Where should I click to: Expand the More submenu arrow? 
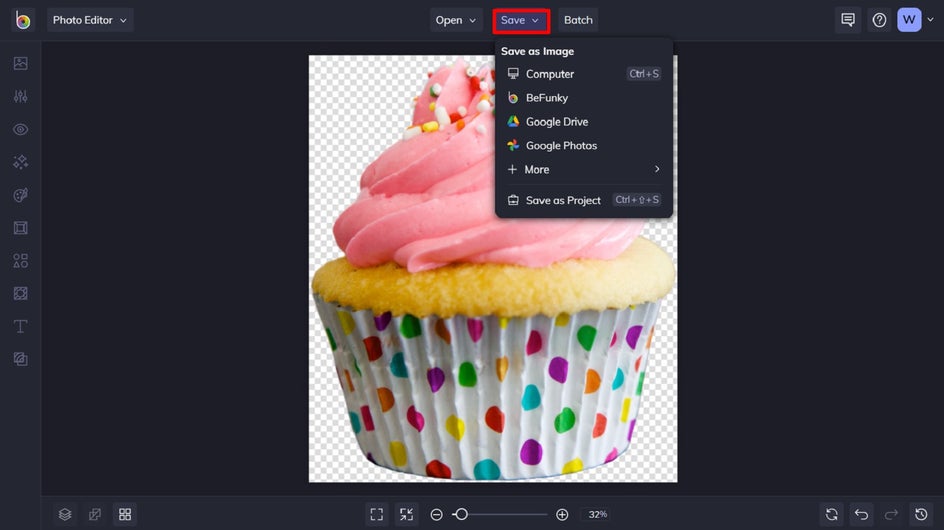657,169
